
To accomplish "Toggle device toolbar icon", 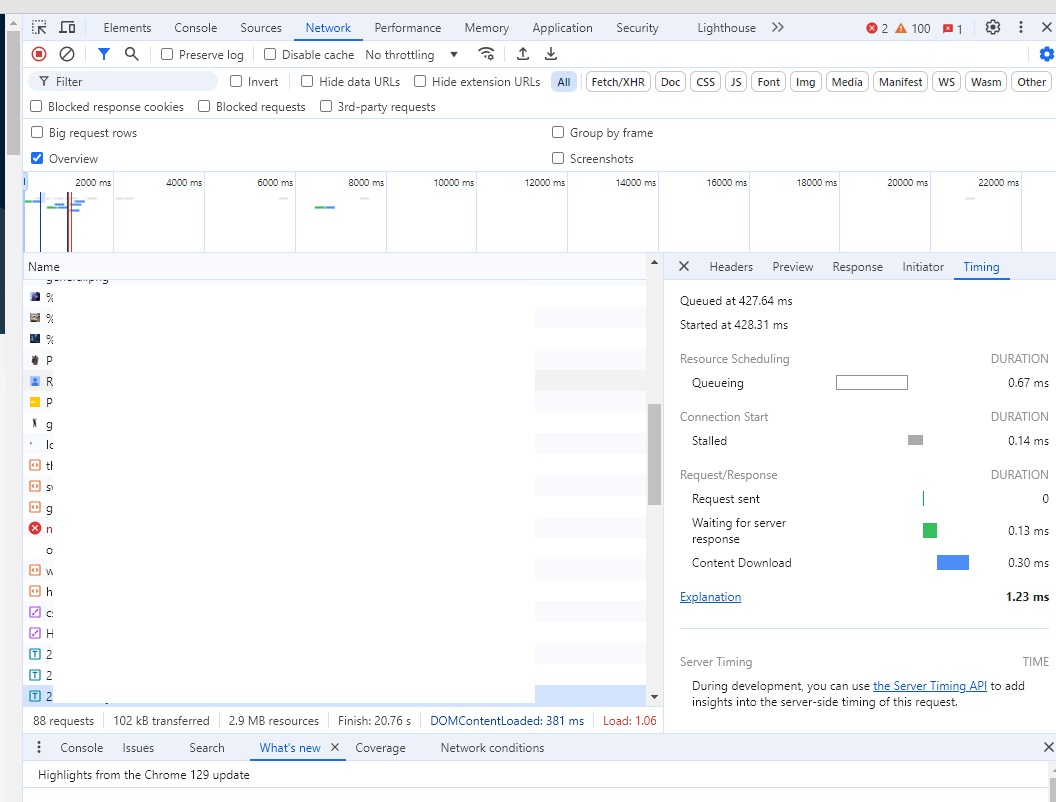I will point(67,28).
